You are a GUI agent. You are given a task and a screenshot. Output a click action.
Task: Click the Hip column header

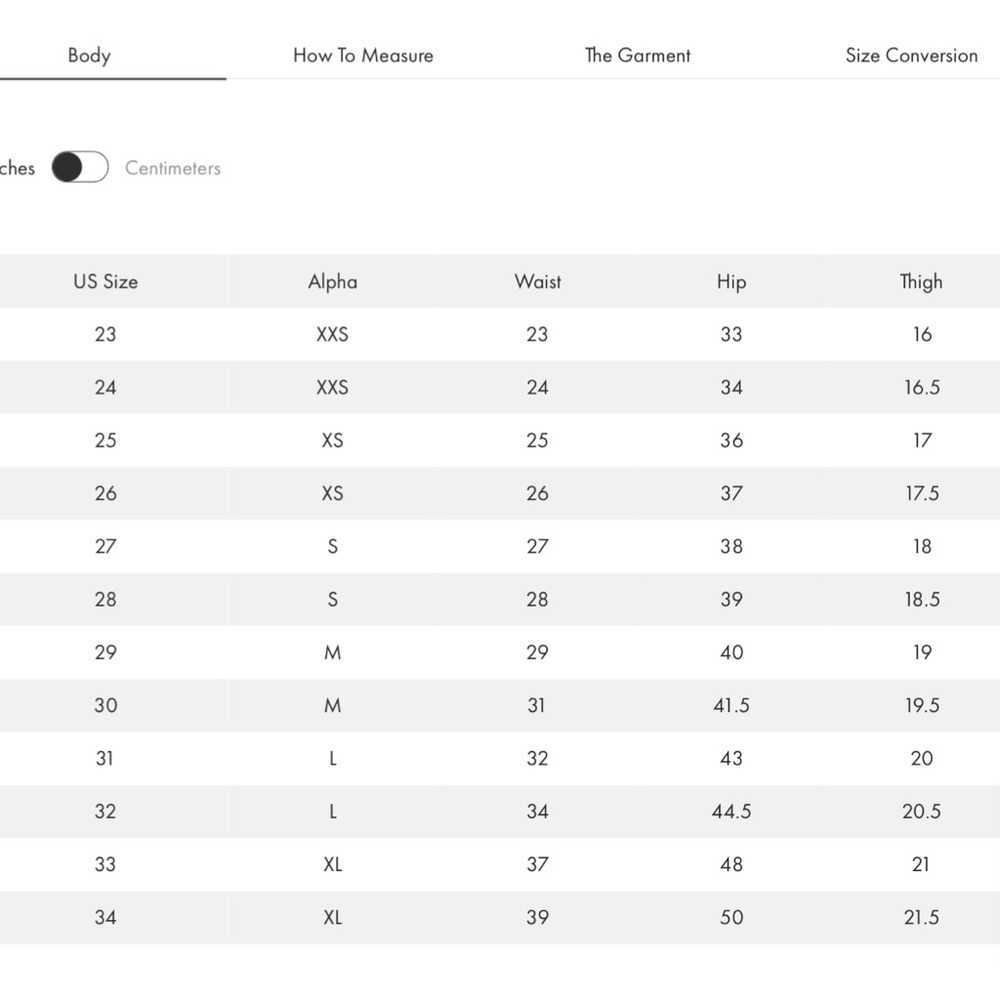(731, 281)
